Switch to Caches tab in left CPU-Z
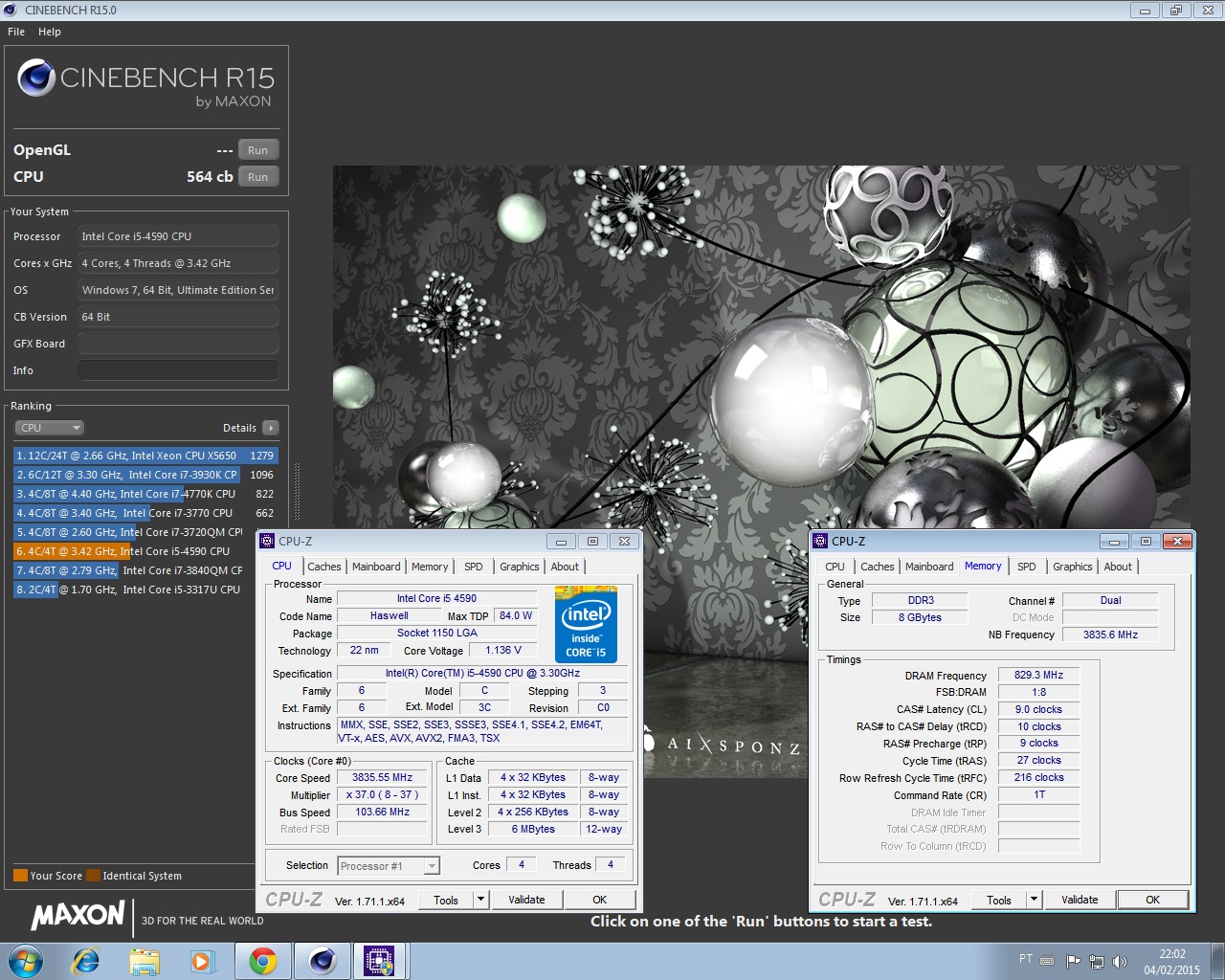This screenshot has width=1225, height=980. click(324, 567)
